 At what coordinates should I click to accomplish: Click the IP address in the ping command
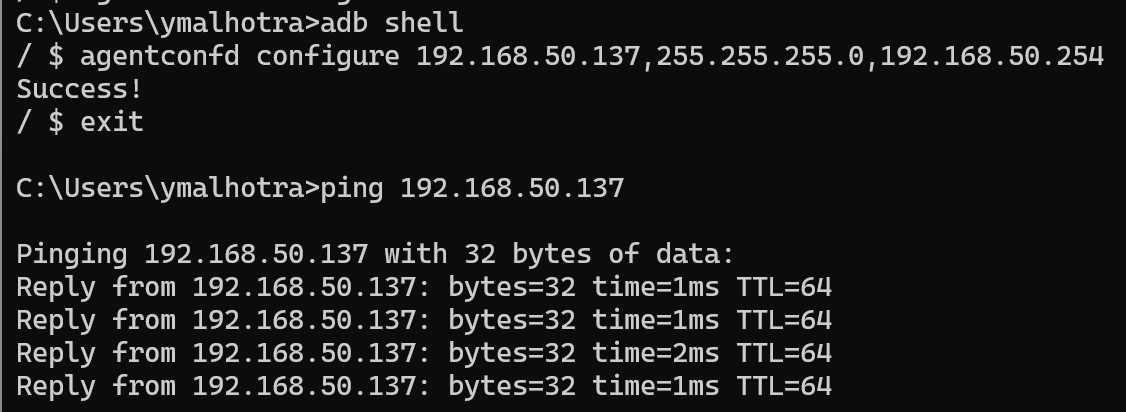click(x=511, y=187)
